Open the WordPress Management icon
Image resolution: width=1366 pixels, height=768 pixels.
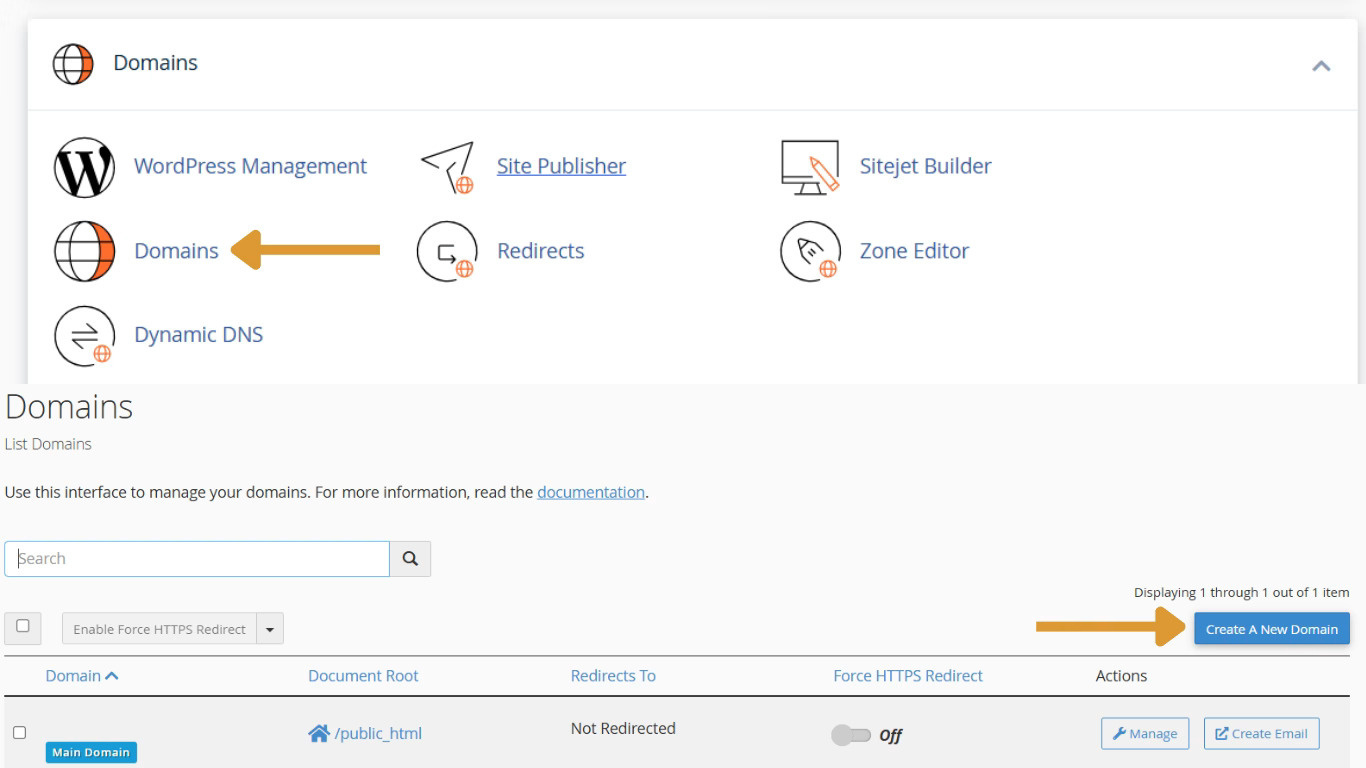point(84,167)
